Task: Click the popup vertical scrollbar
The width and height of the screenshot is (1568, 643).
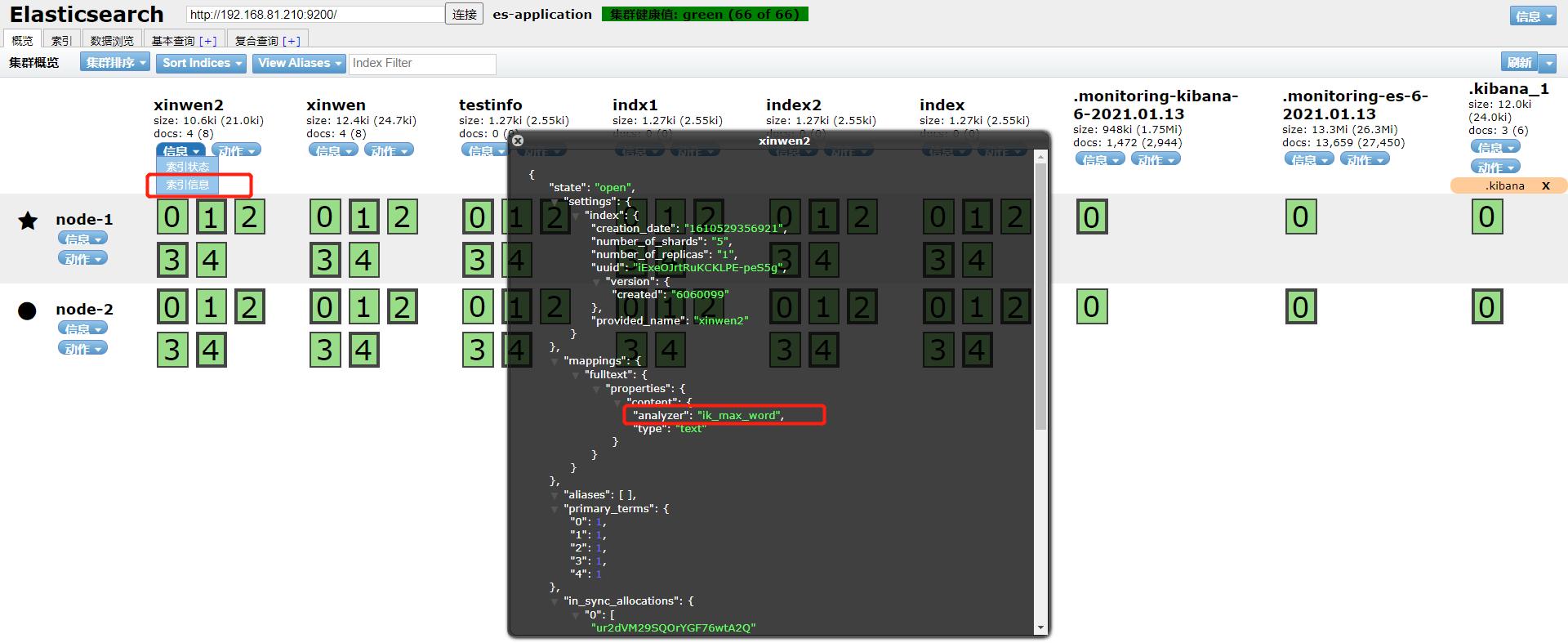Action: (x=1040, y=296)
